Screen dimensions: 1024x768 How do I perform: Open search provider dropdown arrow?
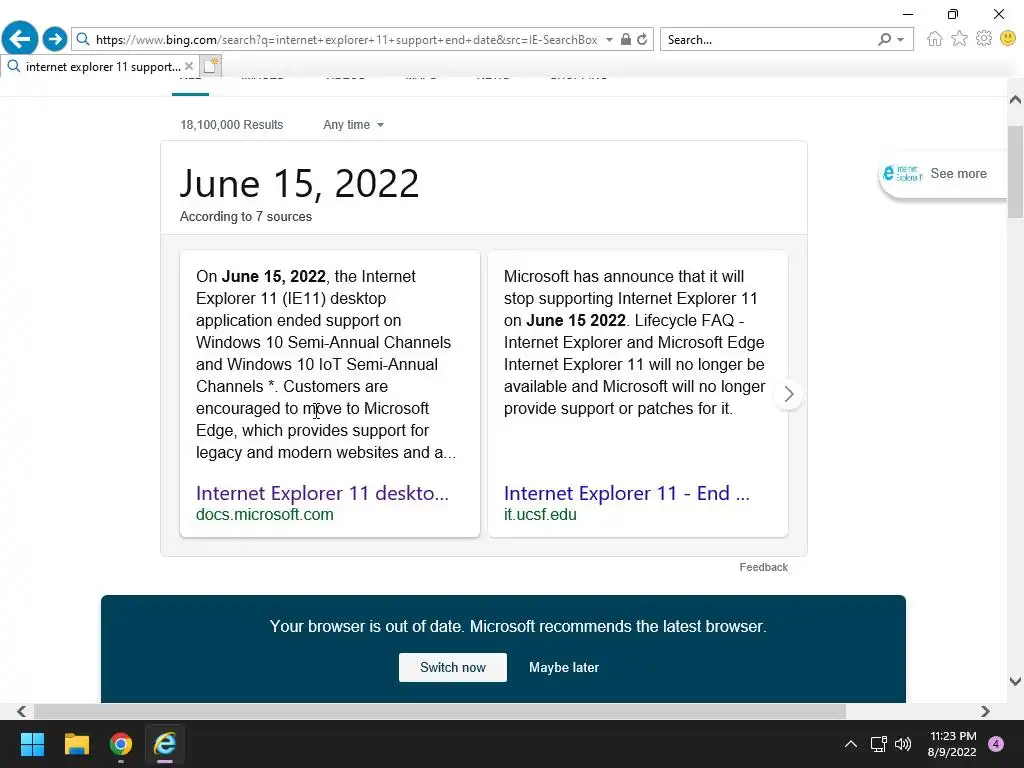coord(901,39)
